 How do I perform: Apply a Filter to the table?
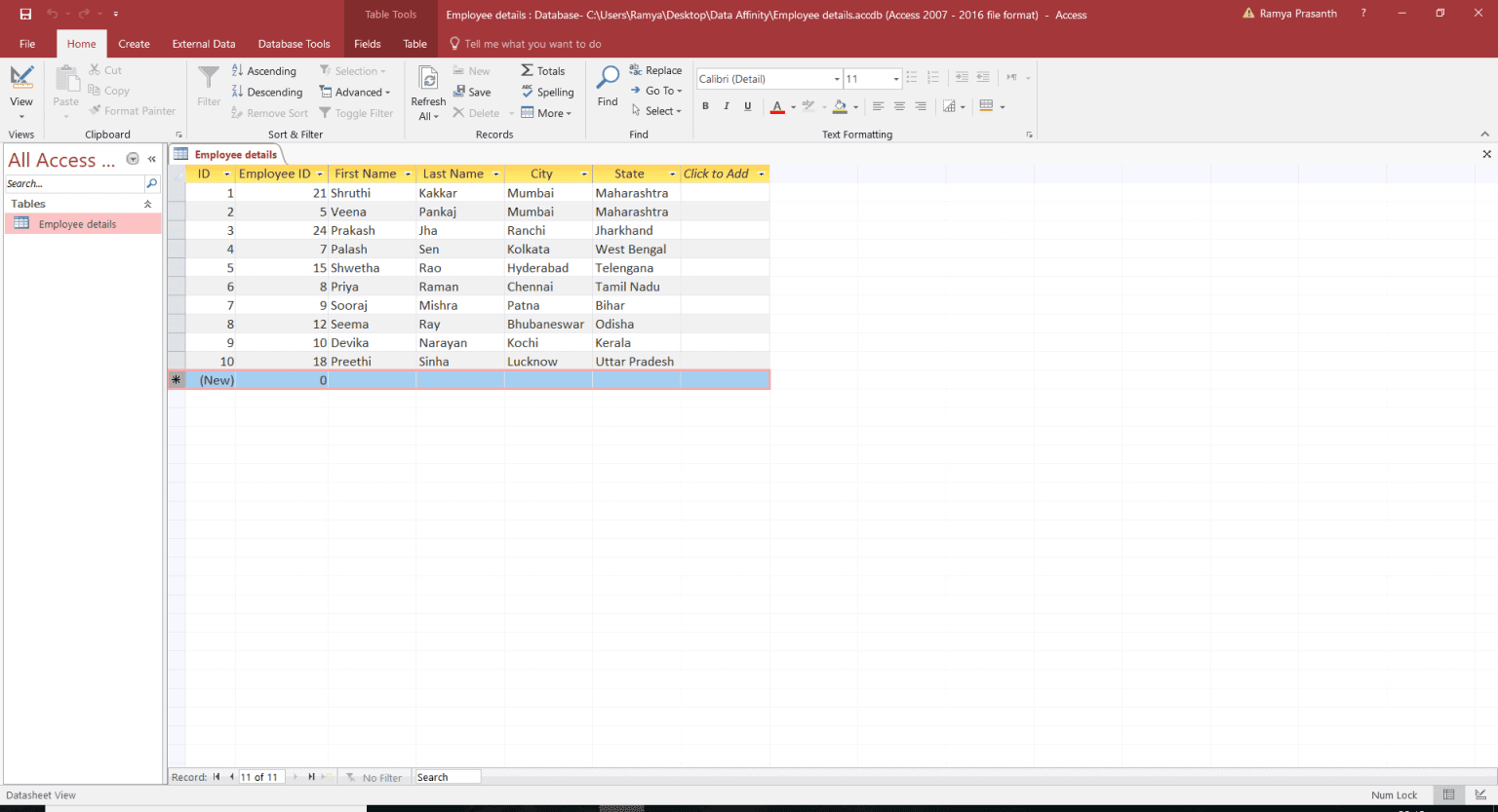click(208, 88)
